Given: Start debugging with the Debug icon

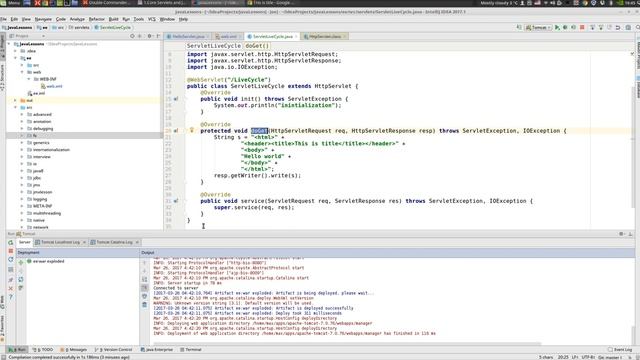Looking at the screenshot, I should (565, 27).
